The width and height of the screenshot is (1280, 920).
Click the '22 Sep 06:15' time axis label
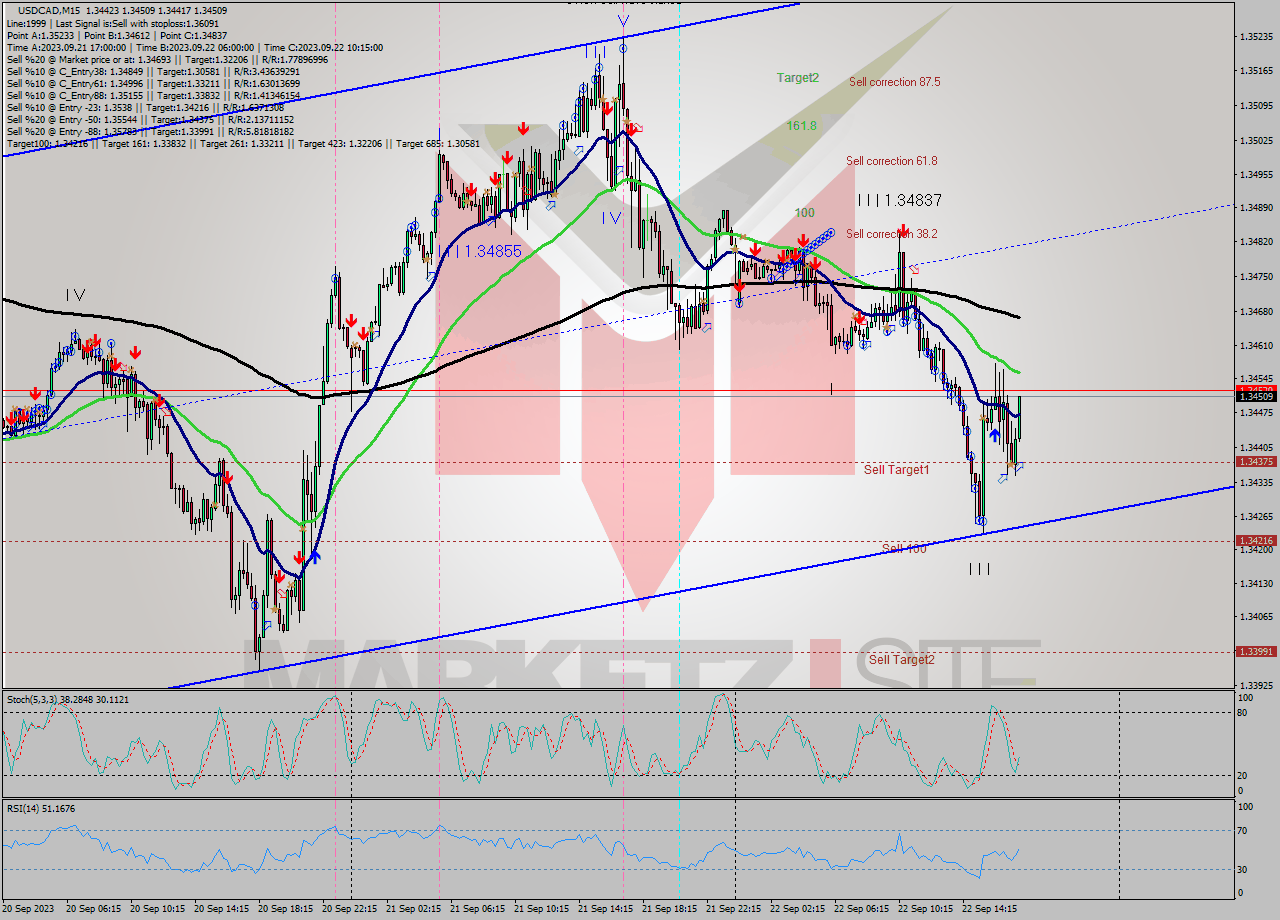click(x=861, y=909)
